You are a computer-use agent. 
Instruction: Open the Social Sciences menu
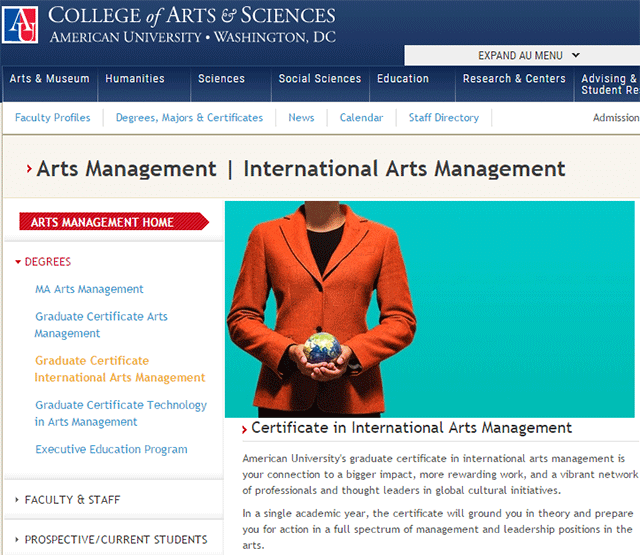click(x=320, y=79)
